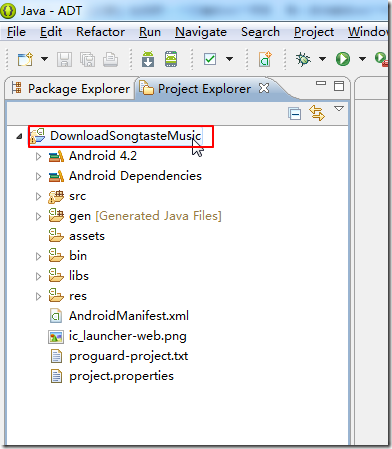Click the Android Lint check icon
Viewport: 392px width, 449px height.
coord(210,59)
